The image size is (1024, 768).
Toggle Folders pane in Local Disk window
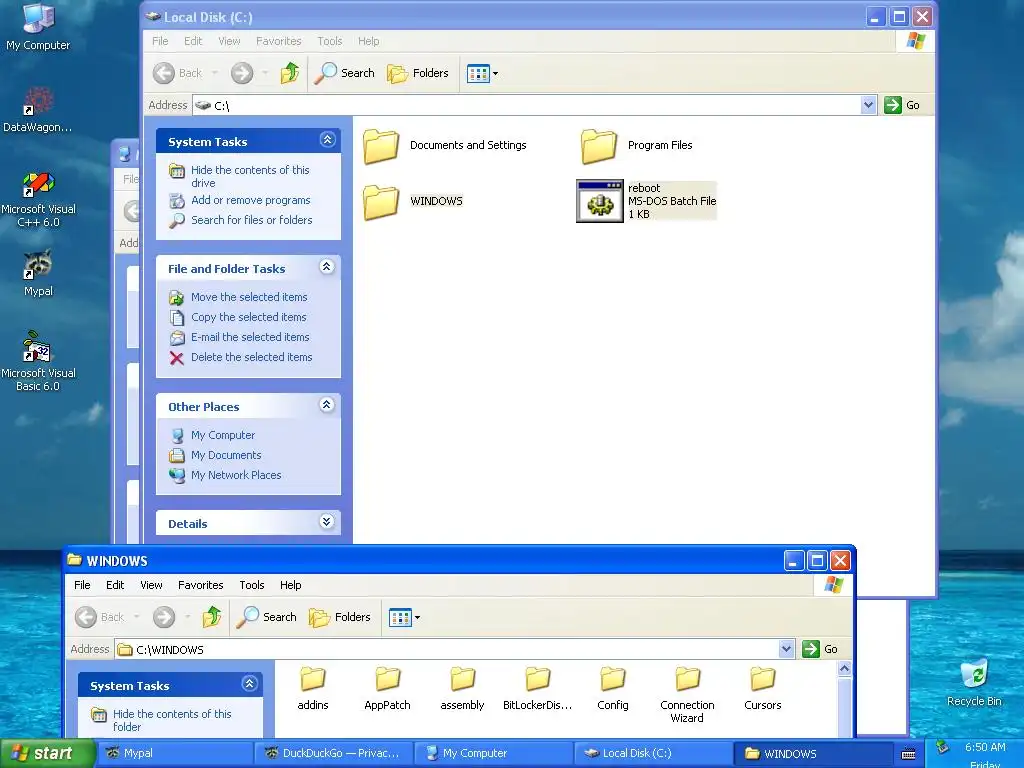(418, 73)
